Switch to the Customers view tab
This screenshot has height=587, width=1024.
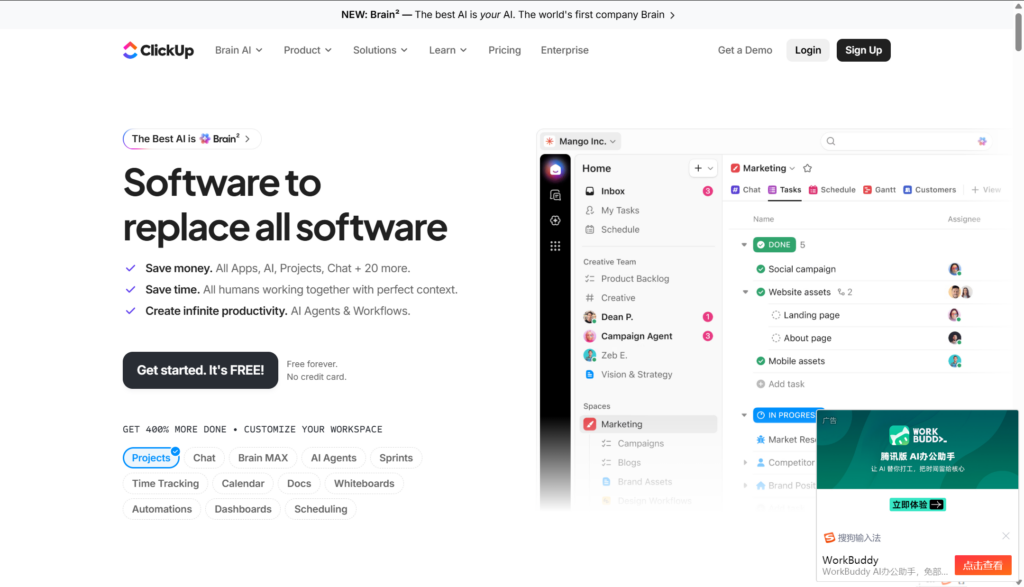coord(929,190)
